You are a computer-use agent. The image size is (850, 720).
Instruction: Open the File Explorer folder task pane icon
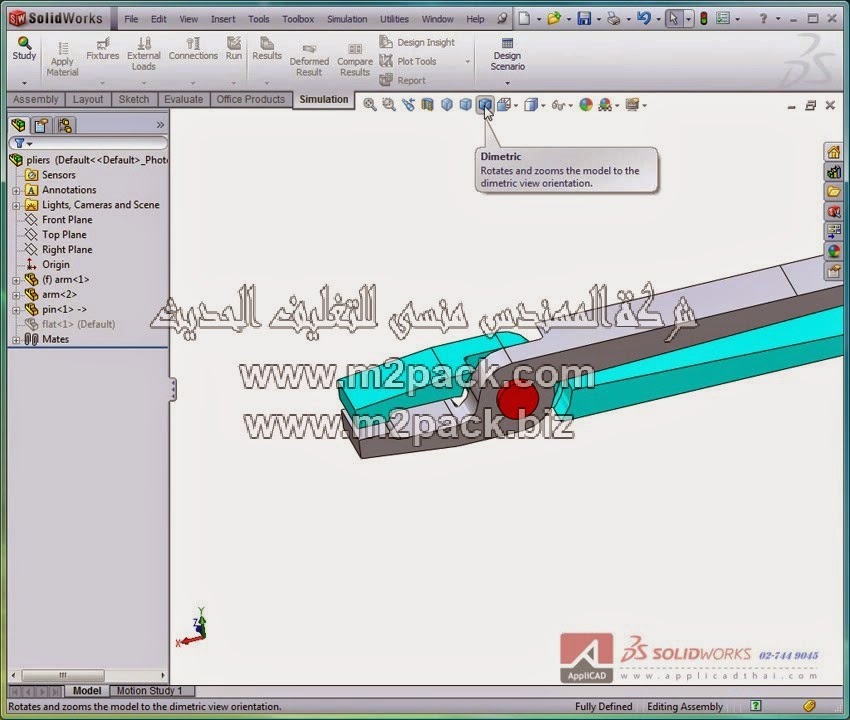[834, 191]
